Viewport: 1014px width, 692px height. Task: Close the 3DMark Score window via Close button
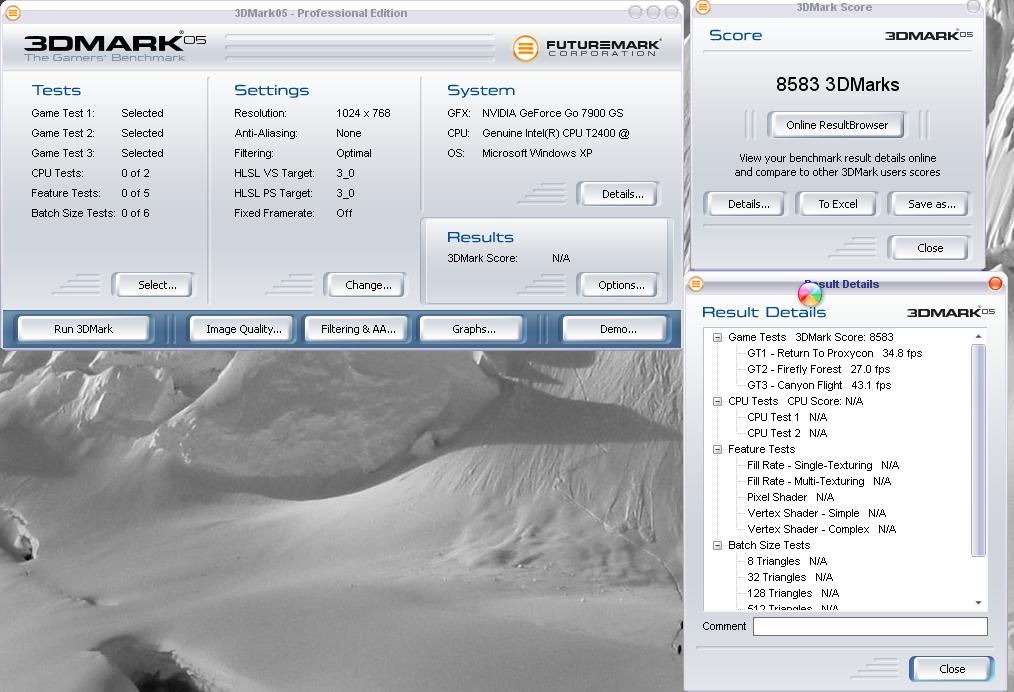coord(930,248)
